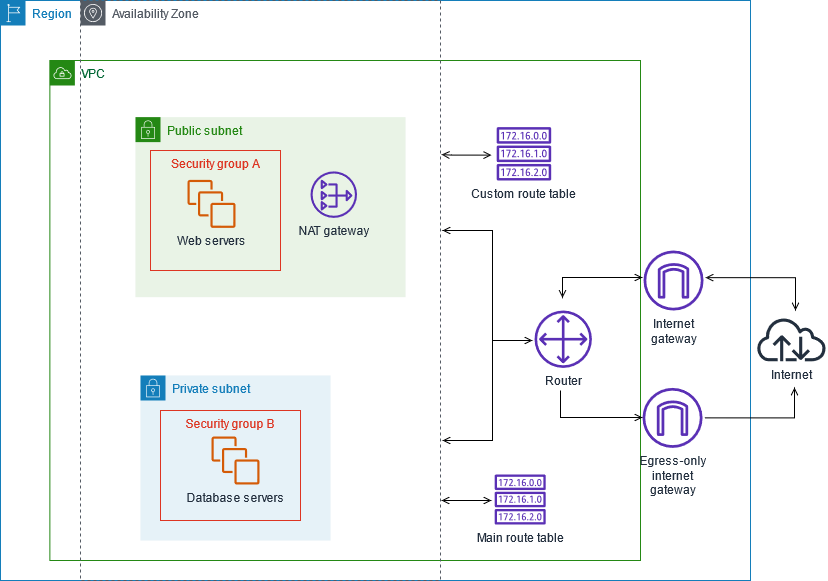The width and height of the screenshot is (828, 581).
Task: Select the Egress-only internet gateway icon
Action: 672,418
